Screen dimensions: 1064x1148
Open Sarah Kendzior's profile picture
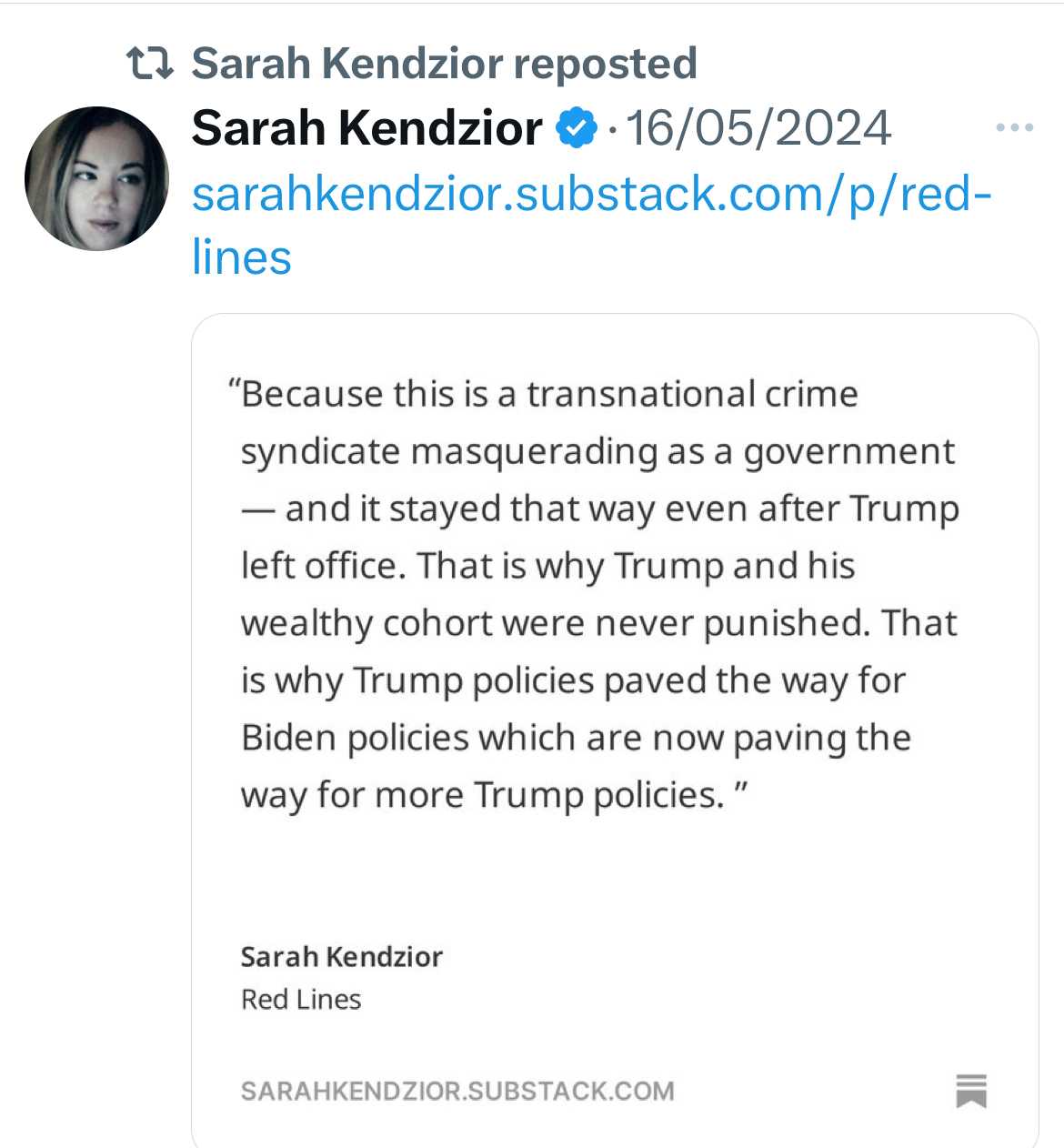coord(96,178)
